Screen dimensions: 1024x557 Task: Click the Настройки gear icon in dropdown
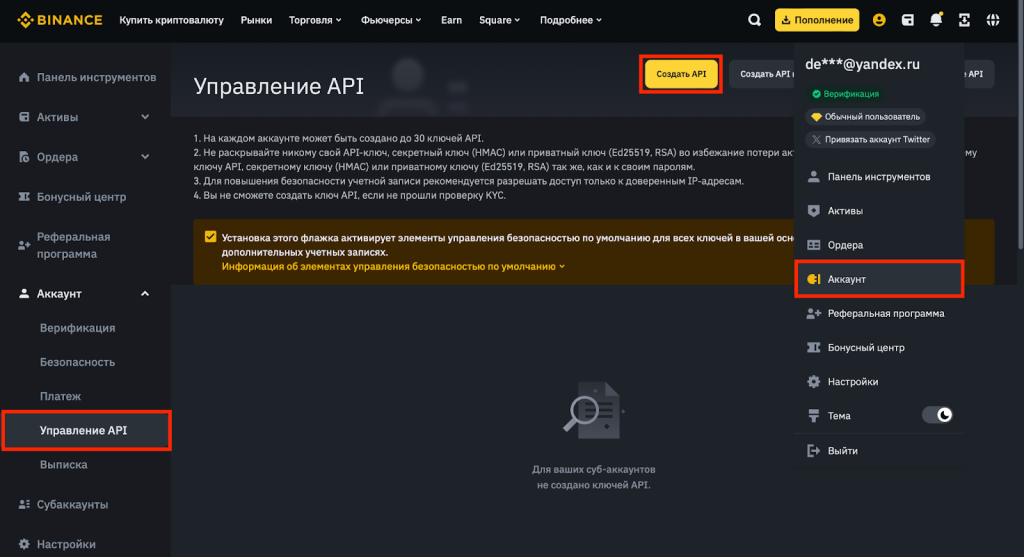coord(814,381)
